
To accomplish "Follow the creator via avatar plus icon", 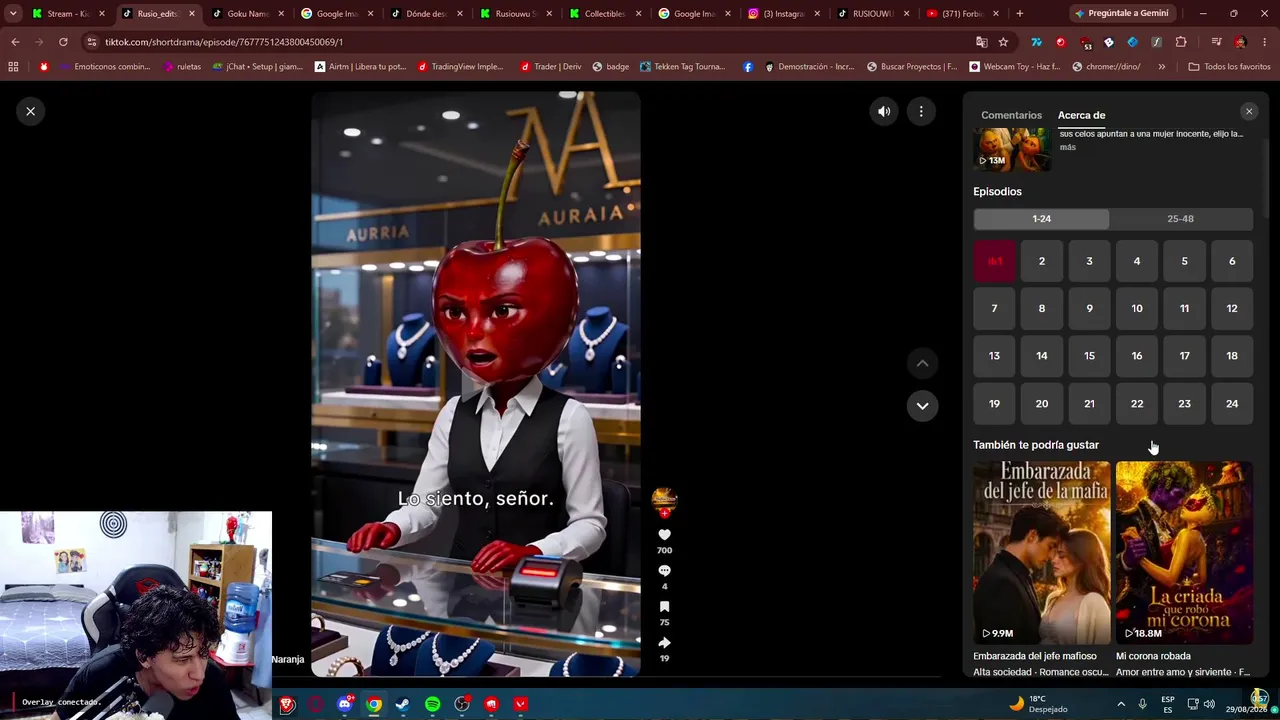I will click(664, 513).
